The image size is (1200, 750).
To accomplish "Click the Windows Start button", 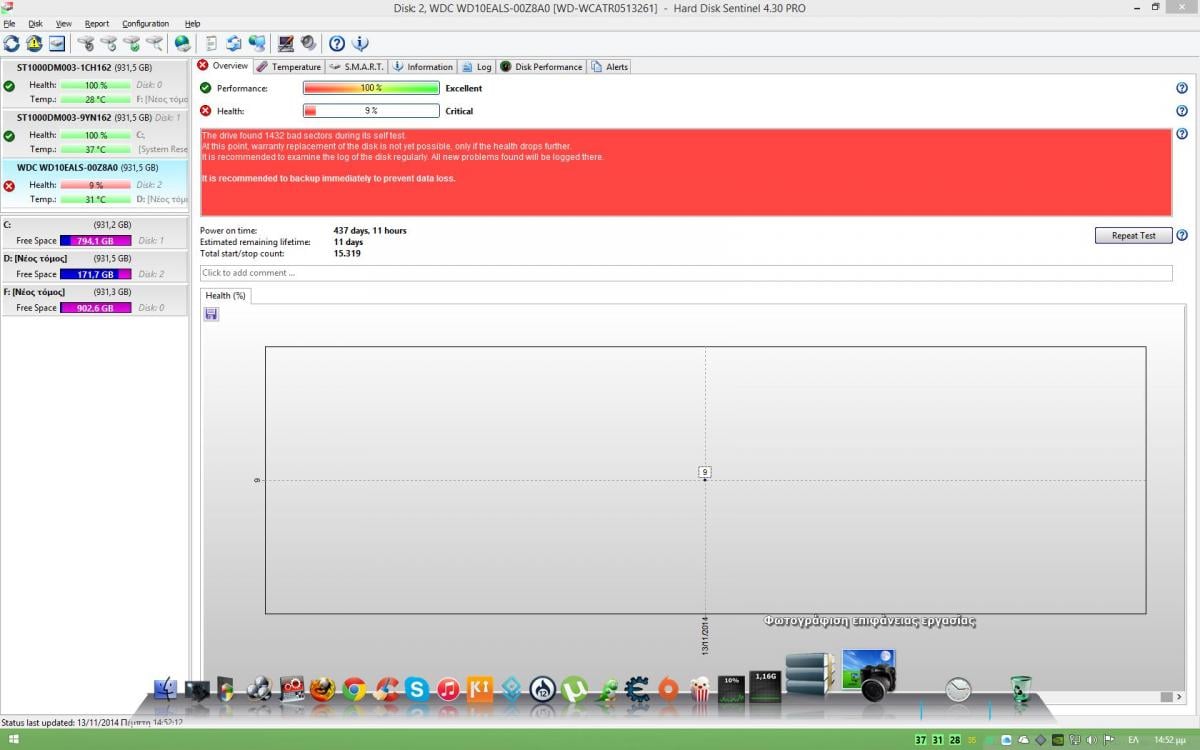I will (x=13, y=740).
